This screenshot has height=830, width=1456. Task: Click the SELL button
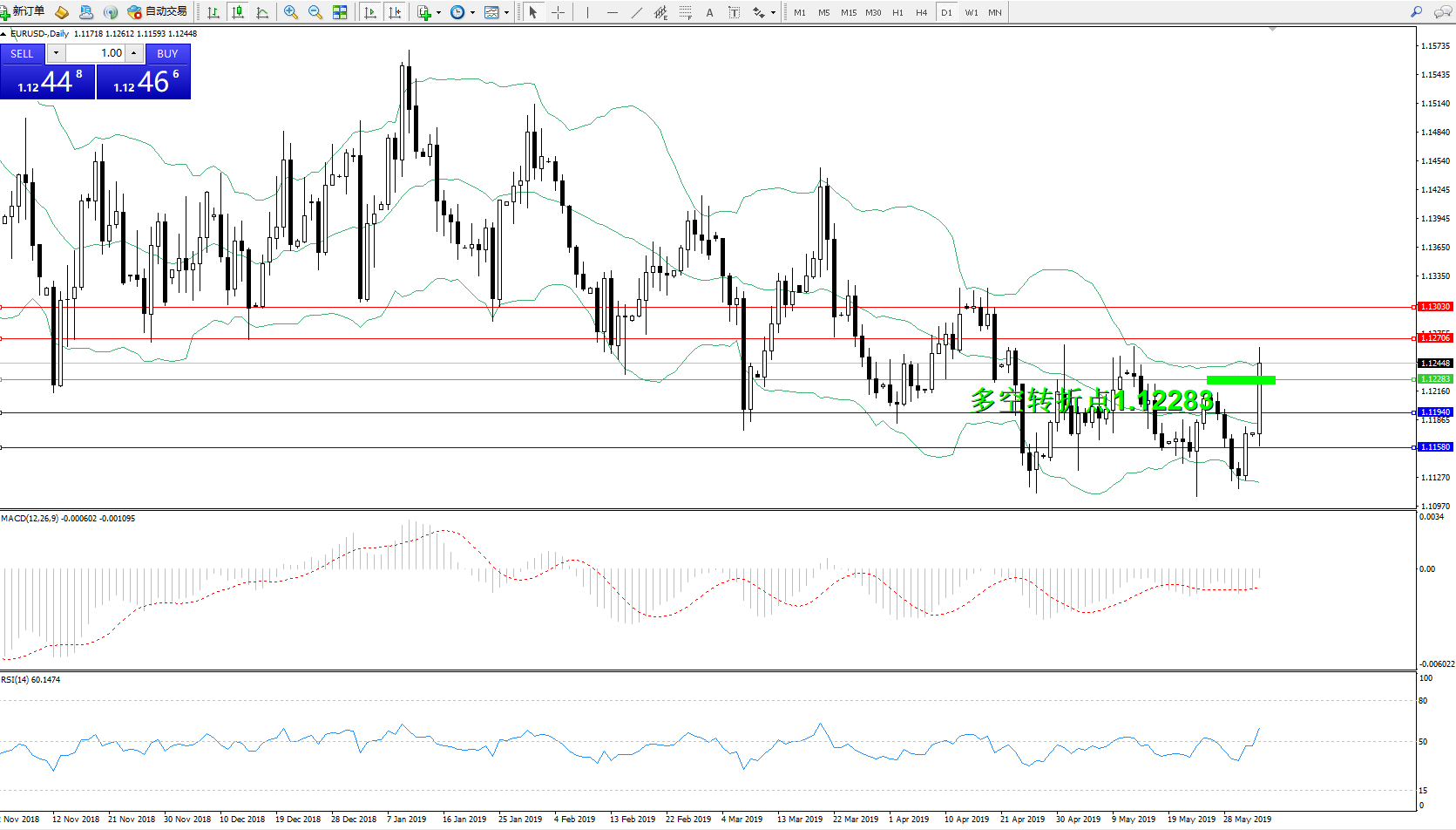coord(22,53)
